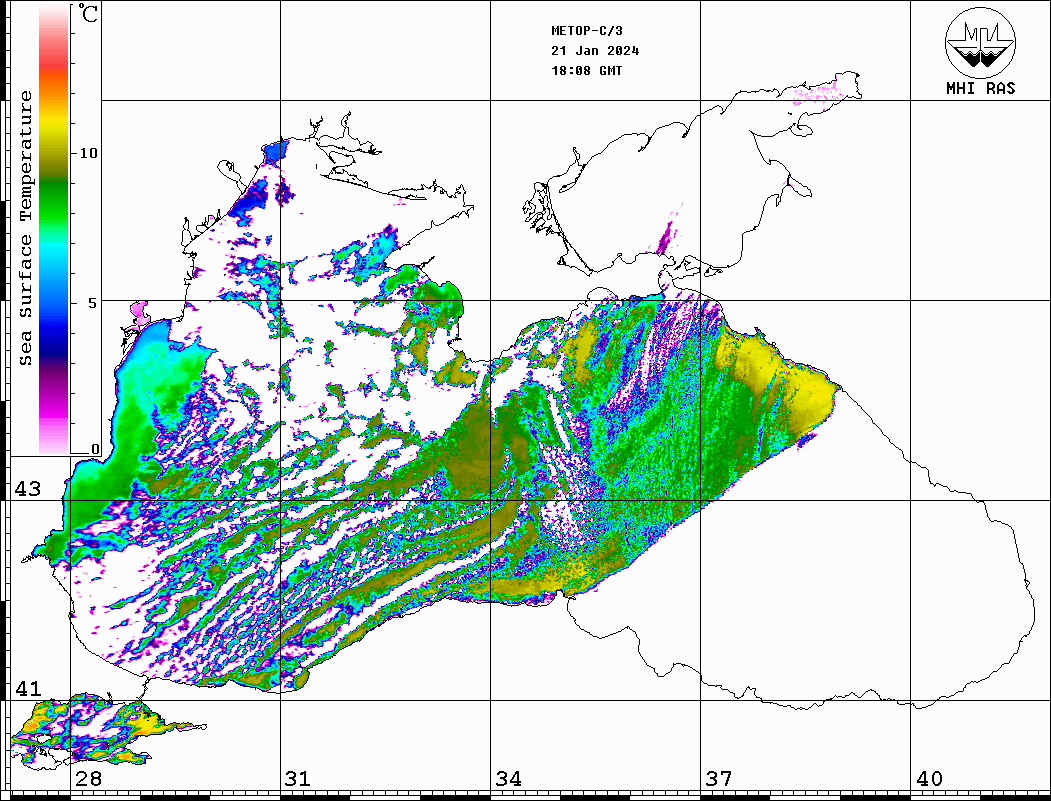Click the temperature color scale bar
1051x801 pixels.
pyautogui.click(x=54, y=229)
